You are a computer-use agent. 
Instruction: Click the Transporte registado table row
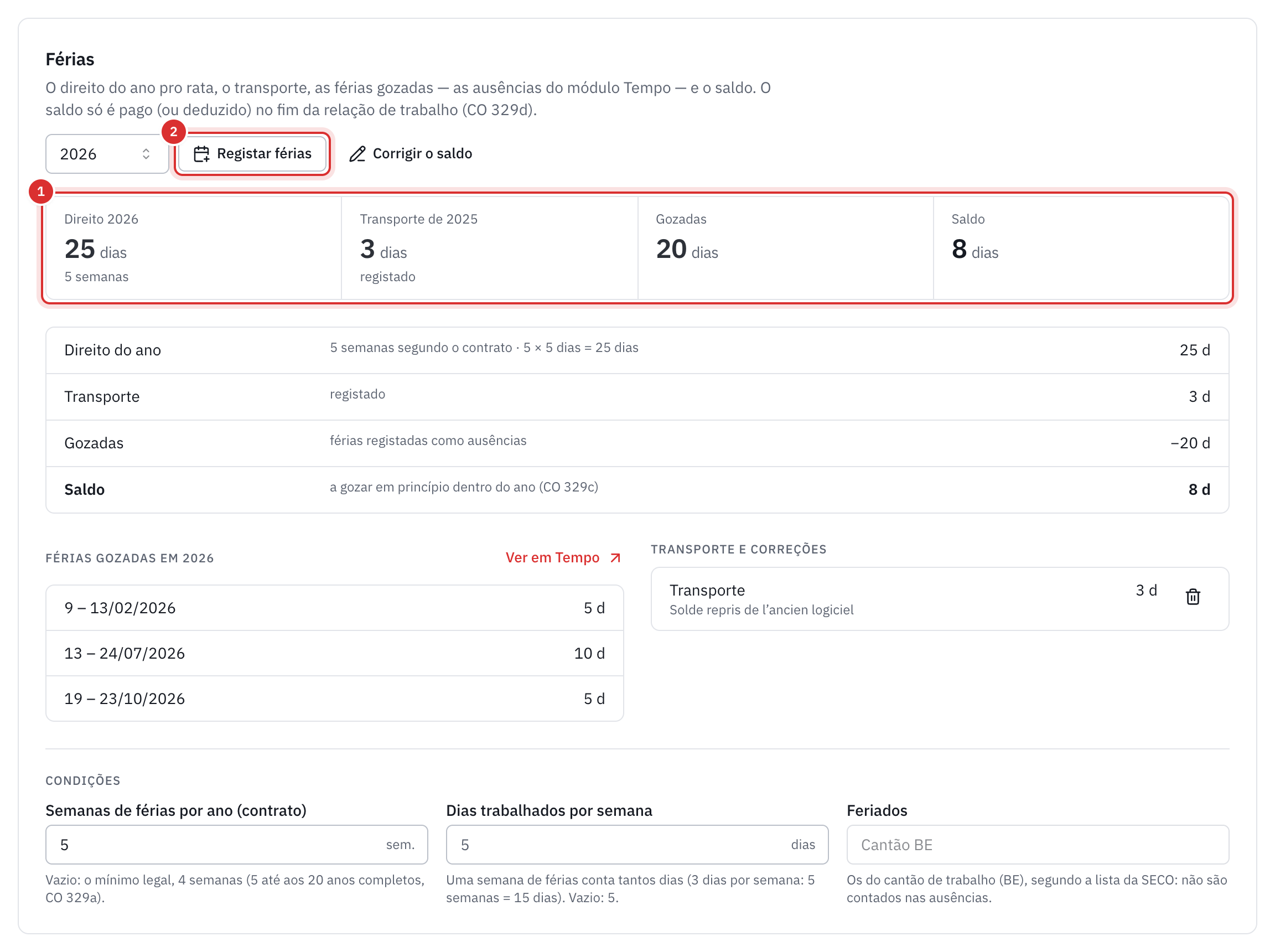tap(637, 397)
